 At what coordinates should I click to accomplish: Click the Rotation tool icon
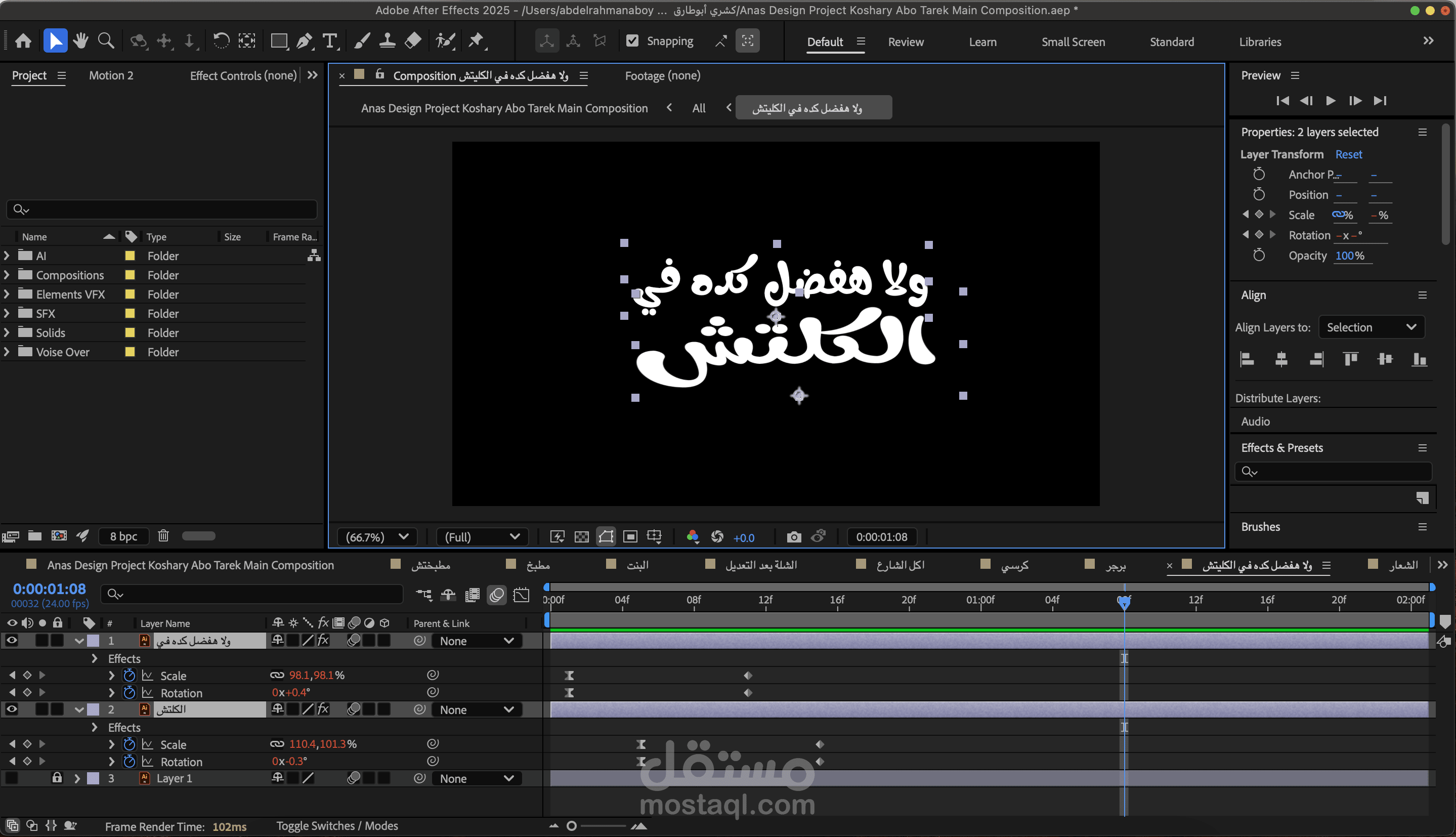pos(221,41)
